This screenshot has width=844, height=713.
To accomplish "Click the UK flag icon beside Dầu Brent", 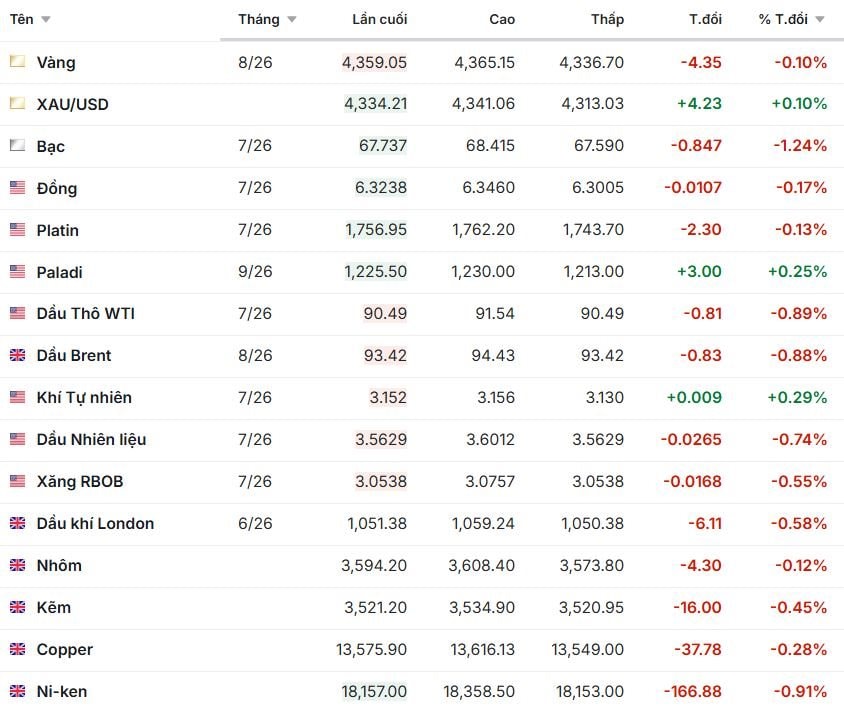I will 17,355.
